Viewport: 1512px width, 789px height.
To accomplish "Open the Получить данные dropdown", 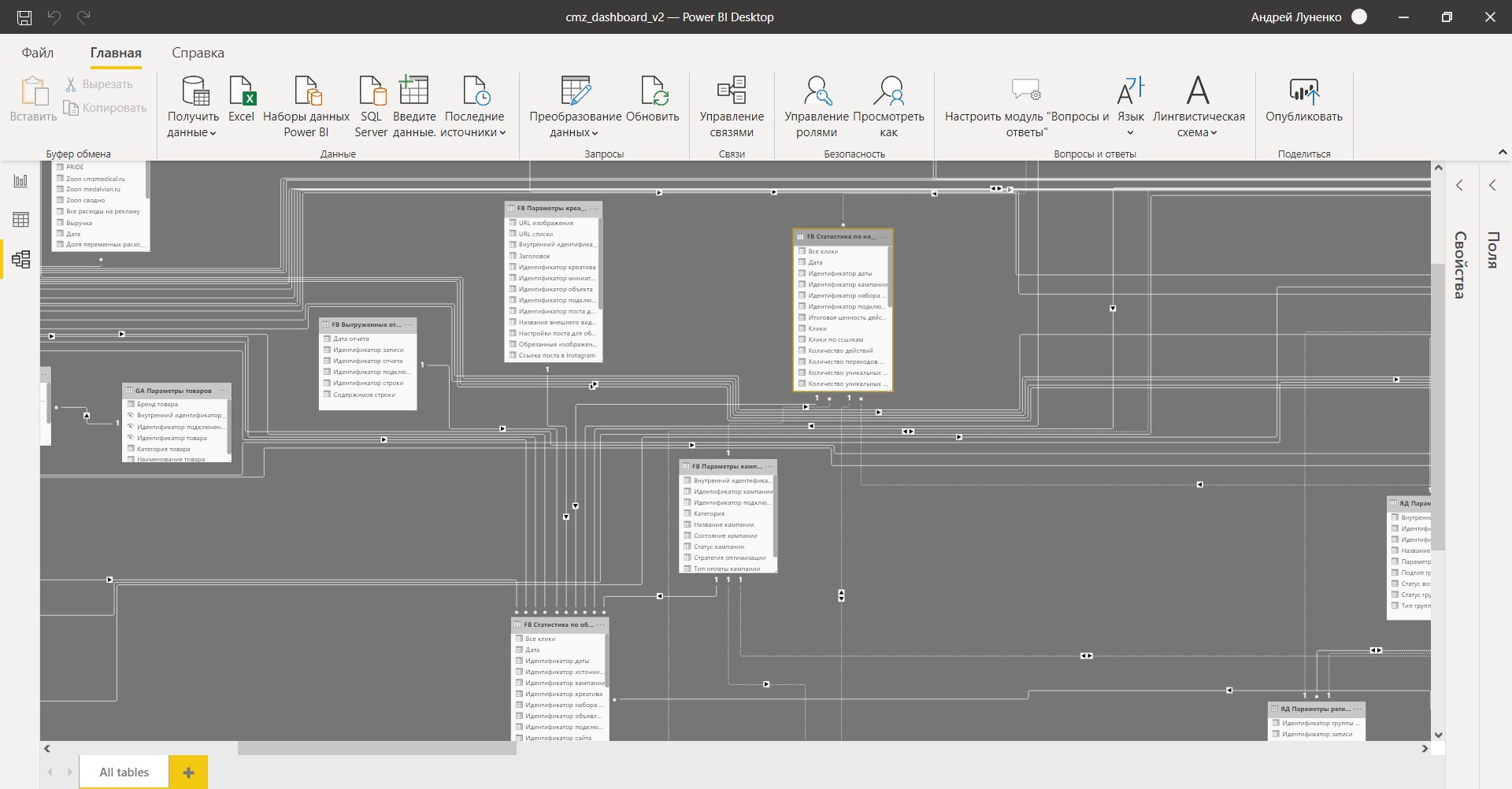I will (193, 107).
